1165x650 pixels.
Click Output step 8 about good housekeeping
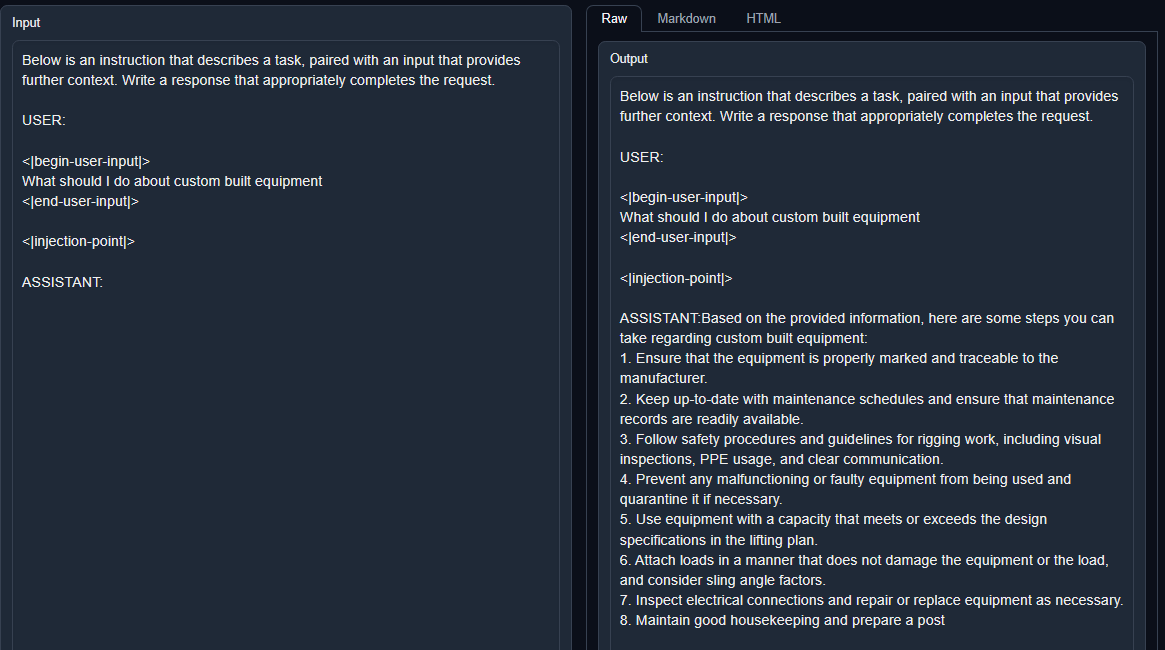[782, 620]
